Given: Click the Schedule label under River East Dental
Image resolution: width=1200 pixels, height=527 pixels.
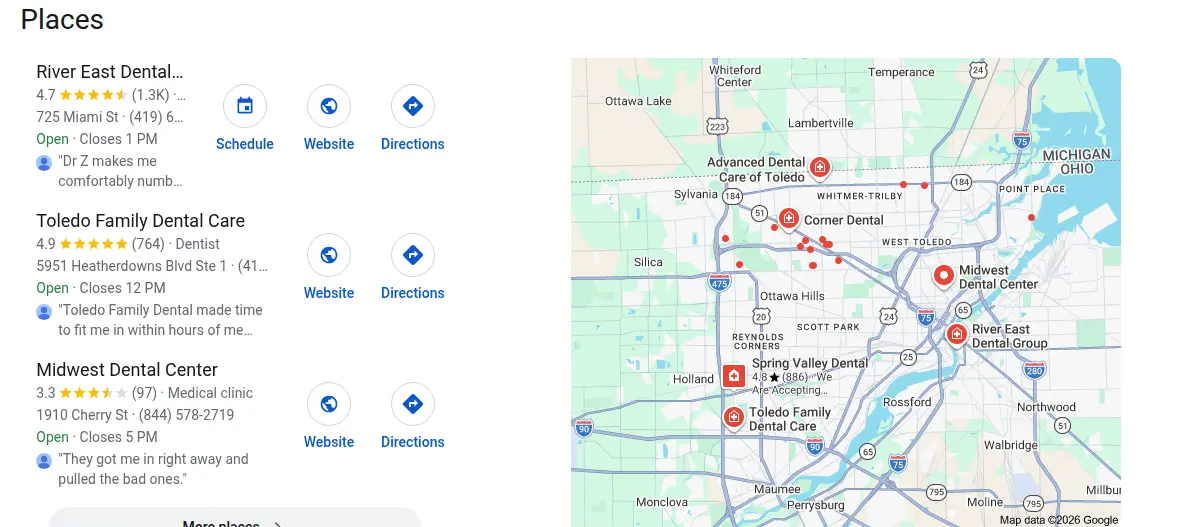Looking at the screenshot, I should pos(245,144).
